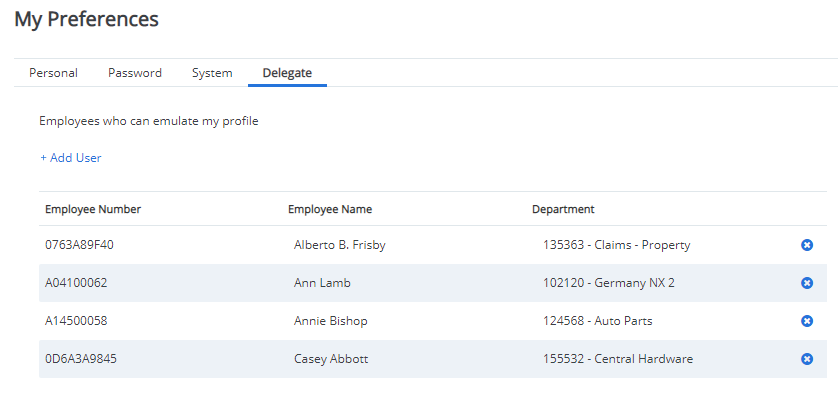The width and height of the screenshot is (838, 404).
Task: Click the Department column header
Action: [x=563, y=209]
